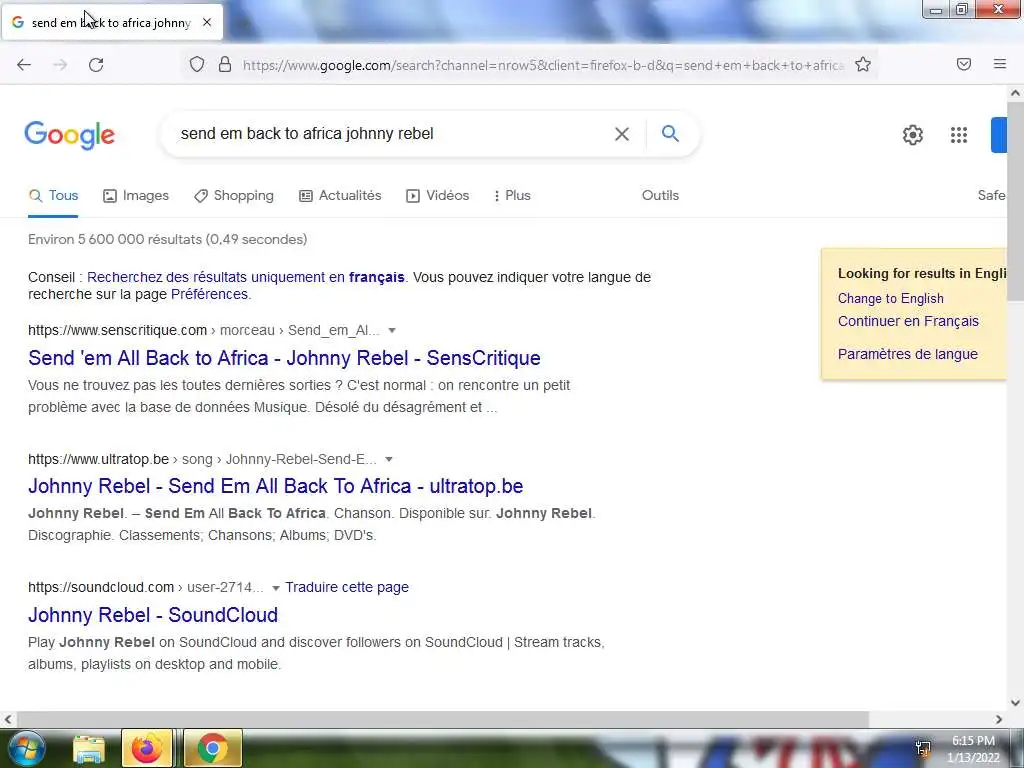This screenshot has width=1024, height=768.
Task: Click the senscritique.com URL breadcrumb
Action: click(204, 330)
